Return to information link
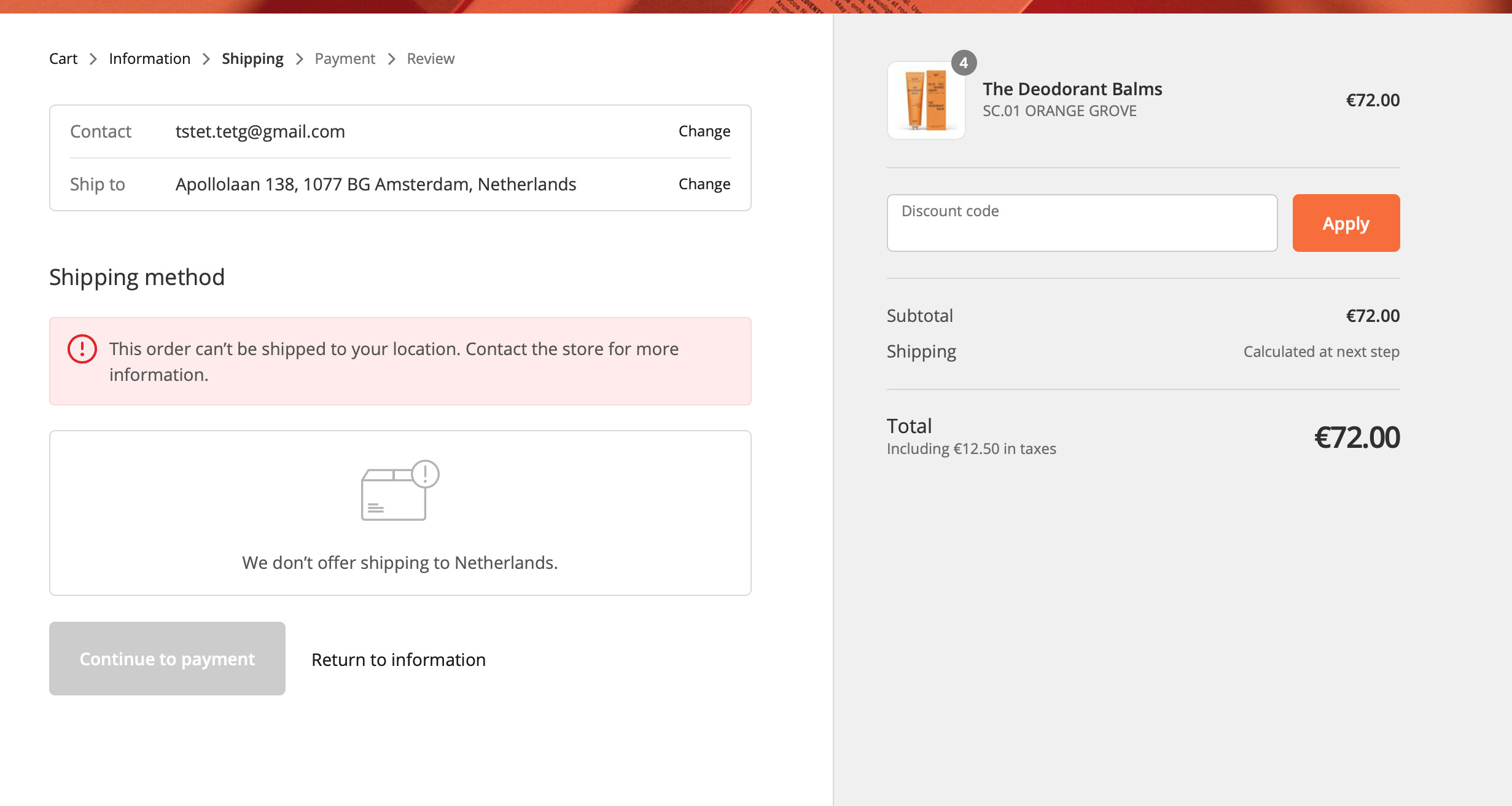The height and width of the screenshot is (806, 1512). point(399,660)
